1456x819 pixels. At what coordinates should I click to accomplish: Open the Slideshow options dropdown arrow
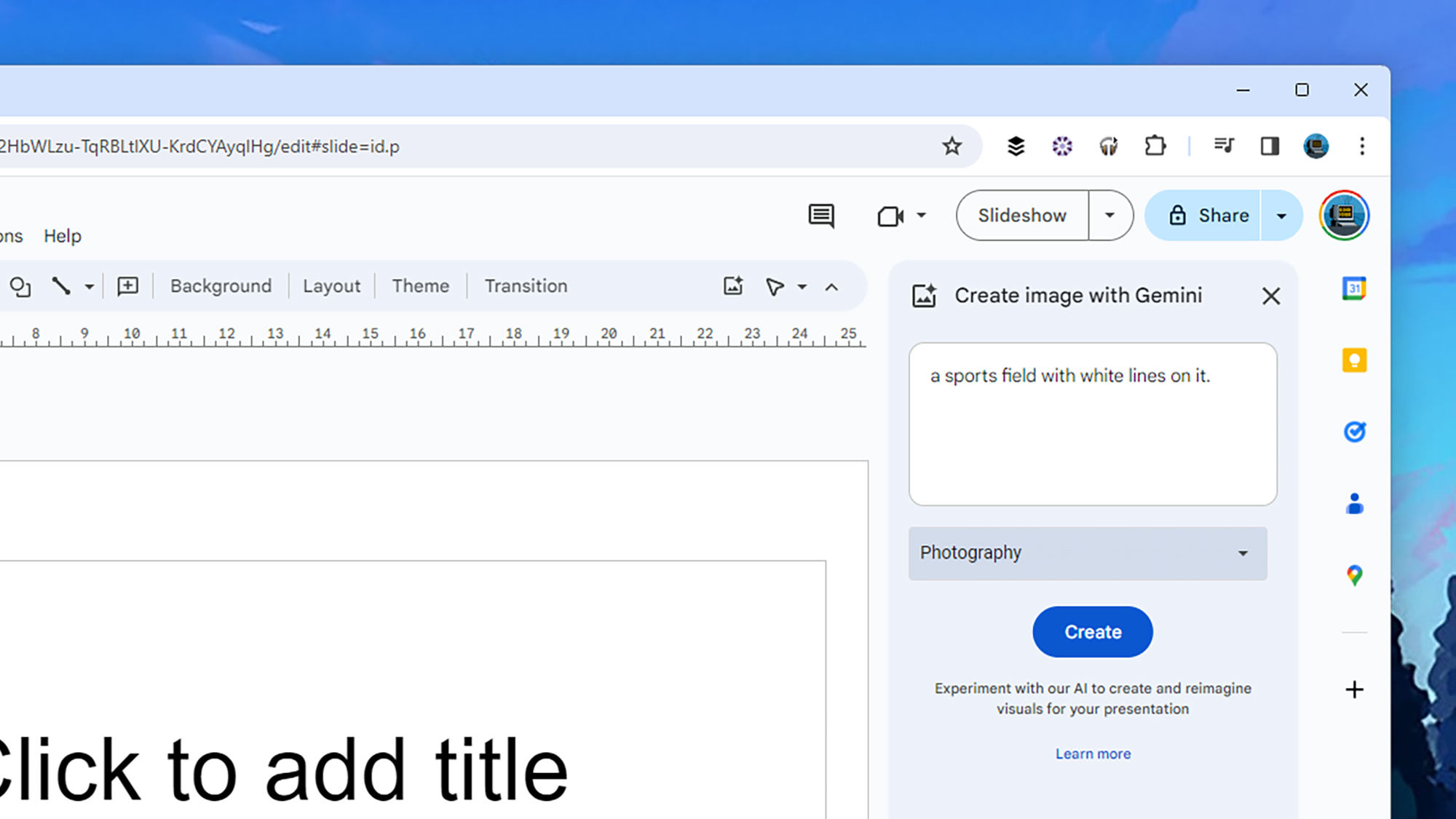click(x=1109, y=215)
